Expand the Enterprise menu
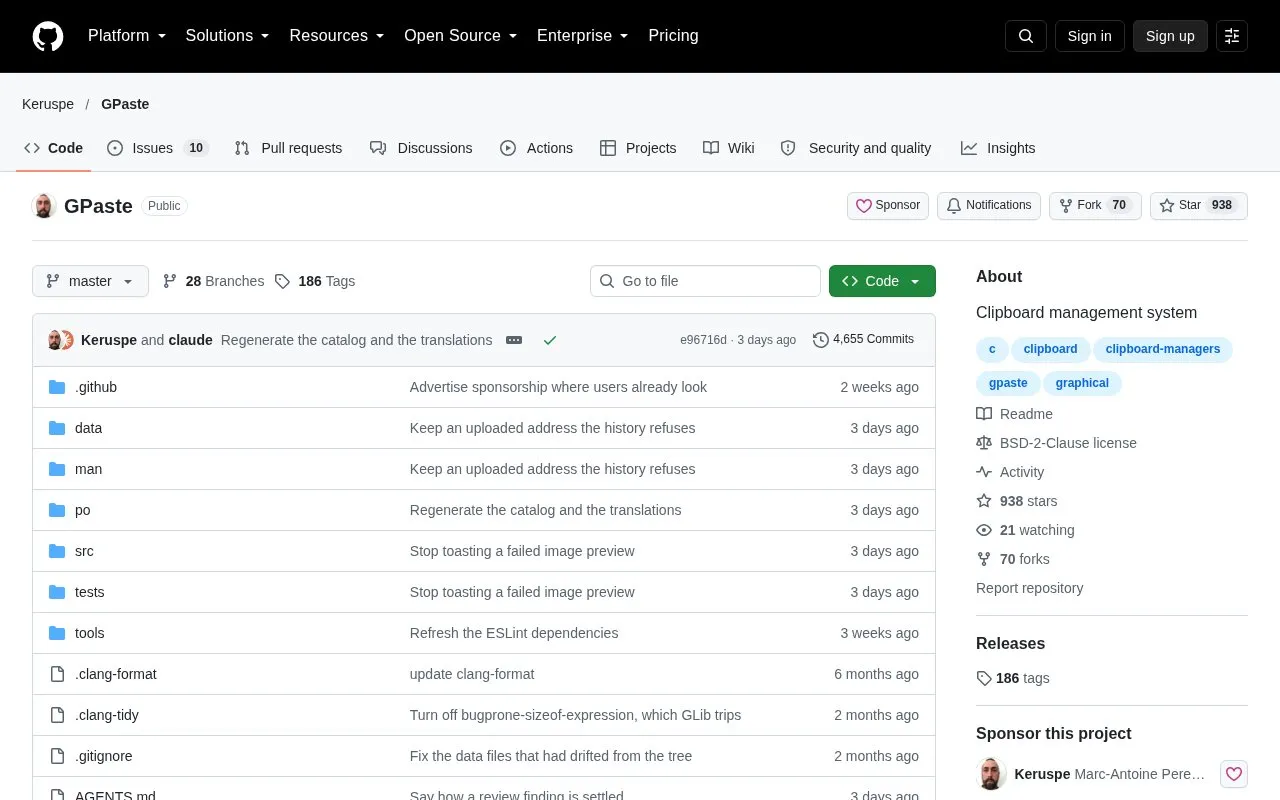Image resolution: width=1280 pixels, height=800 pixels. [583, 36]
